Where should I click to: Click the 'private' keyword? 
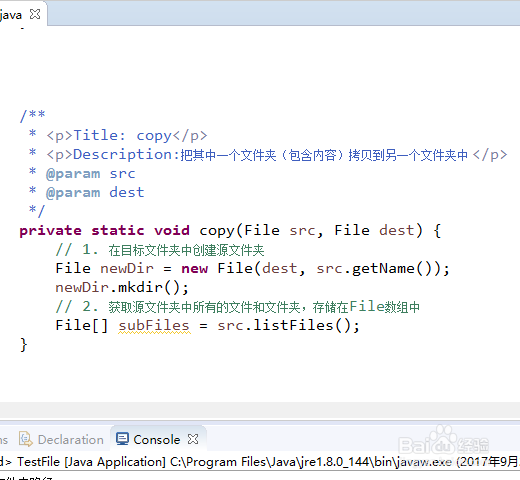point(51,231)
